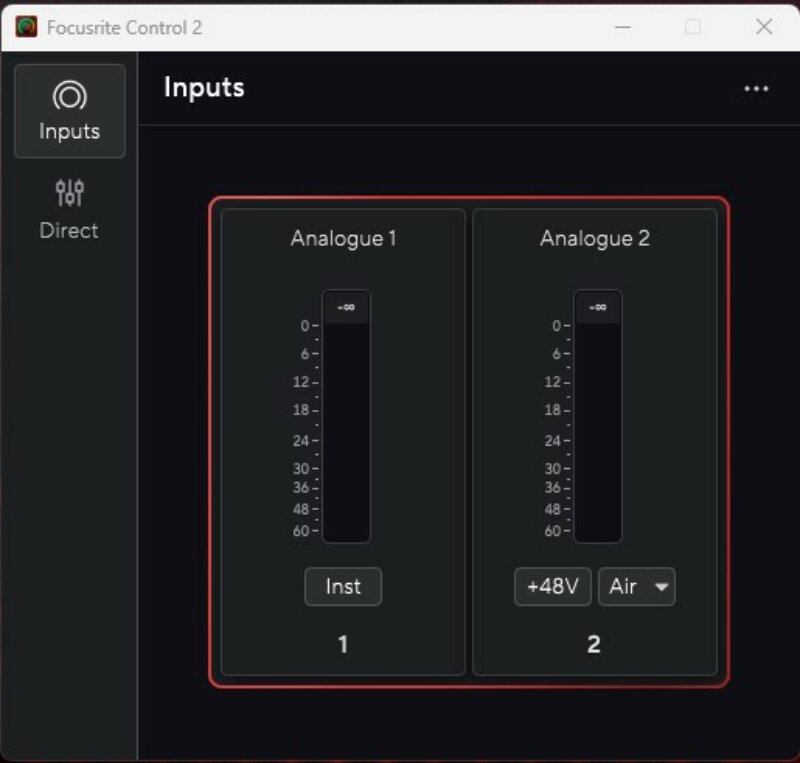Click channel number 1 label

[343, 644]
